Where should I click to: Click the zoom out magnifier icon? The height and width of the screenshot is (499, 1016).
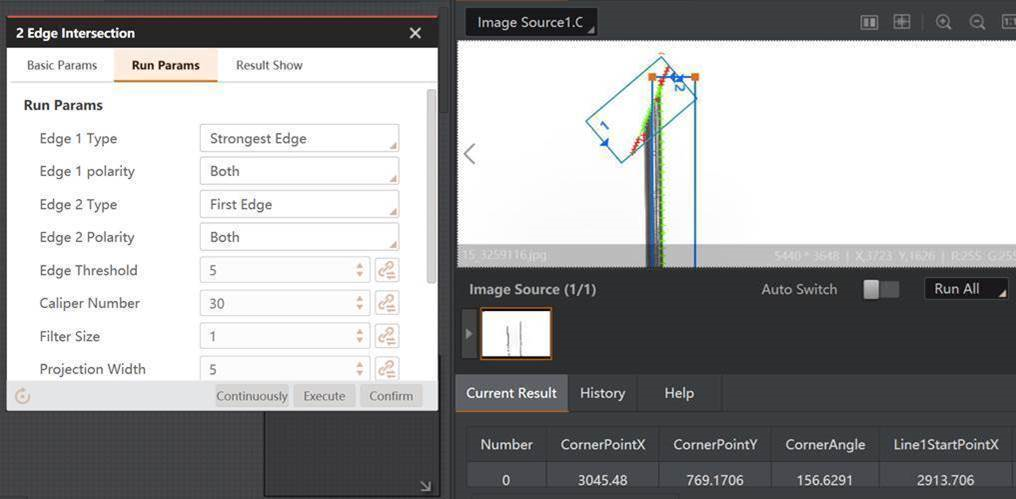977,22
